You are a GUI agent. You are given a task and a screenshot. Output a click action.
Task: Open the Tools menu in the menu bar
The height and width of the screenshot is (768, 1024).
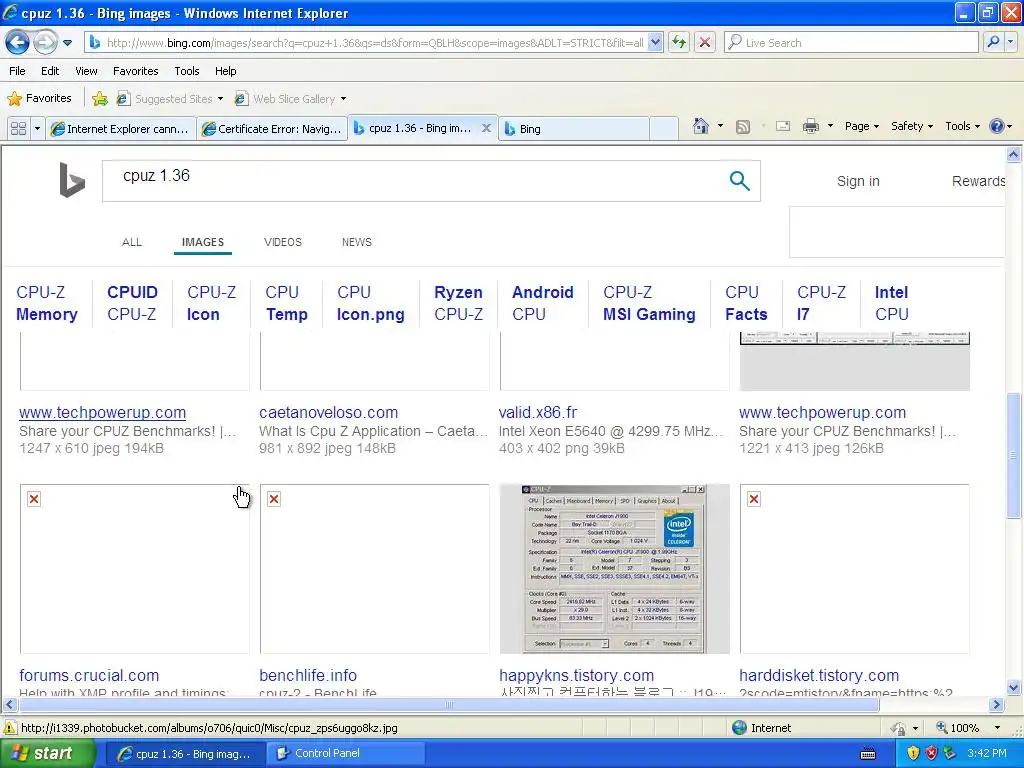coord(187,71)
